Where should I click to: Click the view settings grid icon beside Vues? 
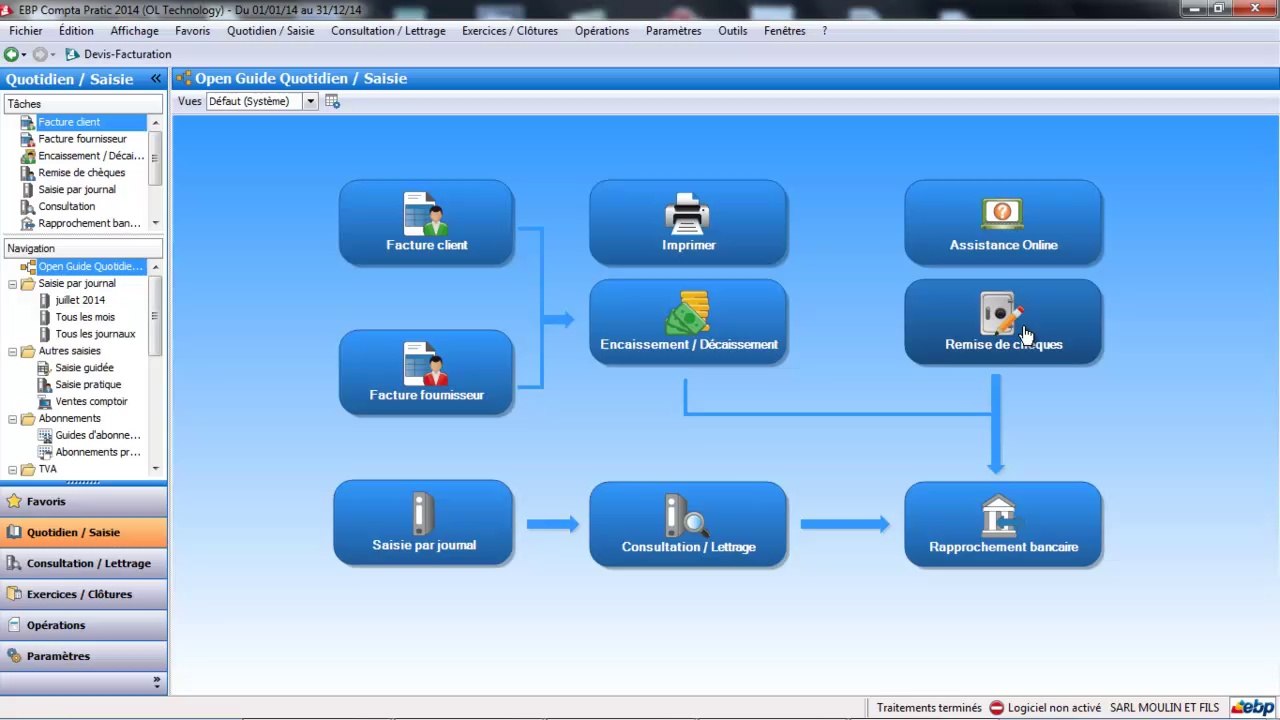click(333, 101)
